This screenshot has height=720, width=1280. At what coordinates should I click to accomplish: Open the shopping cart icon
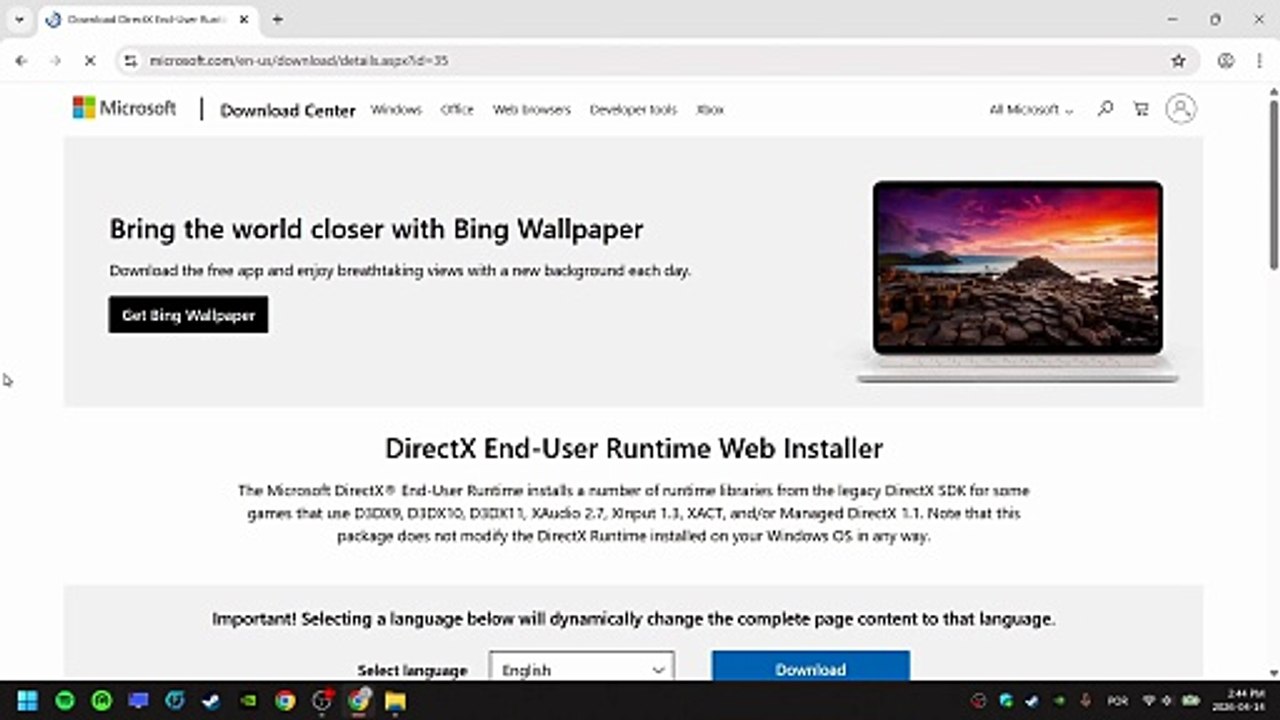pos(1140,109)
